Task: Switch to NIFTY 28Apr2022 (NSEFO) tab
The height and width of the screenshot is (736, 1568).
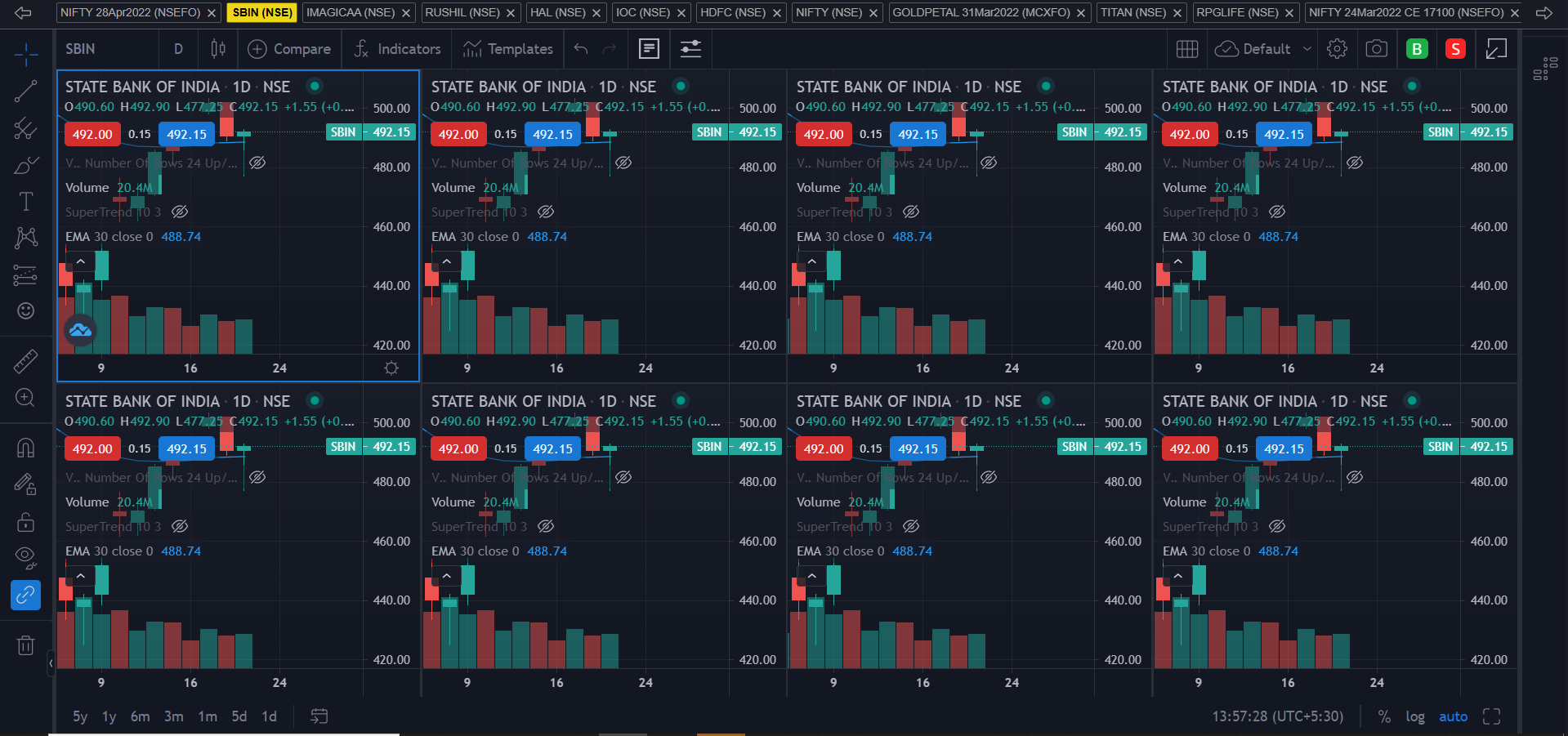Action: pyautogui.click(x=130, y=12)
